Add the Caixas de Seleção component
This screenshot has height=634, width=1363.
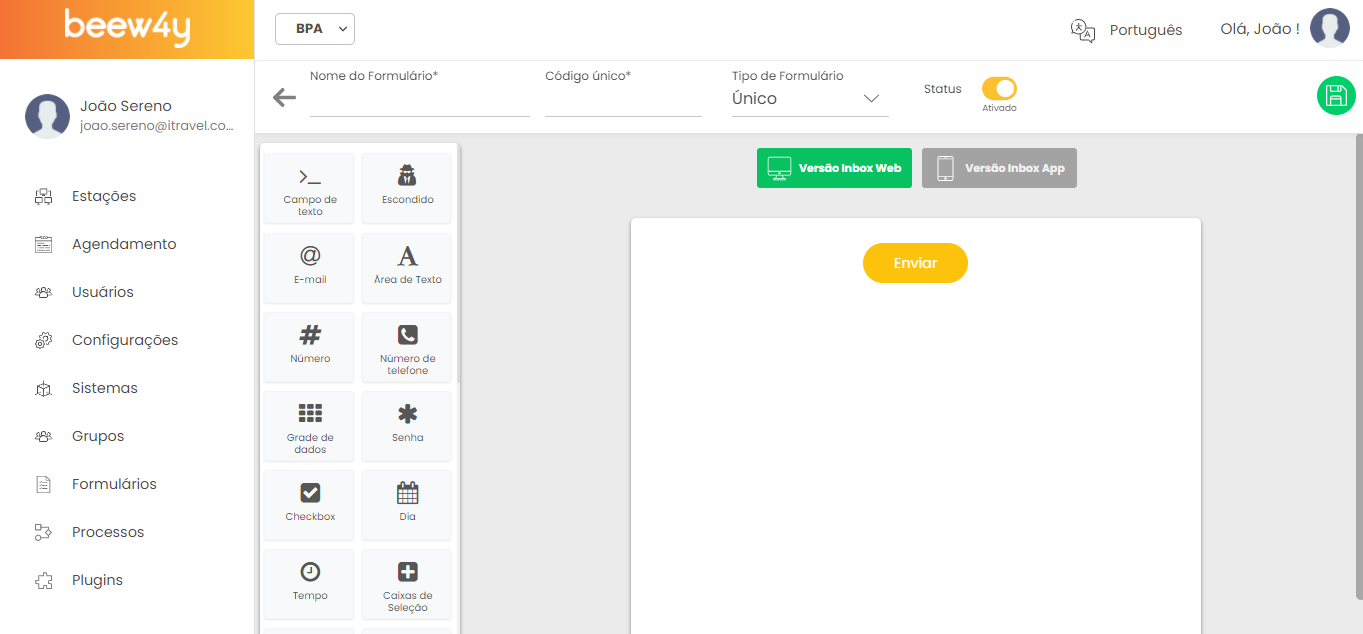407,583
